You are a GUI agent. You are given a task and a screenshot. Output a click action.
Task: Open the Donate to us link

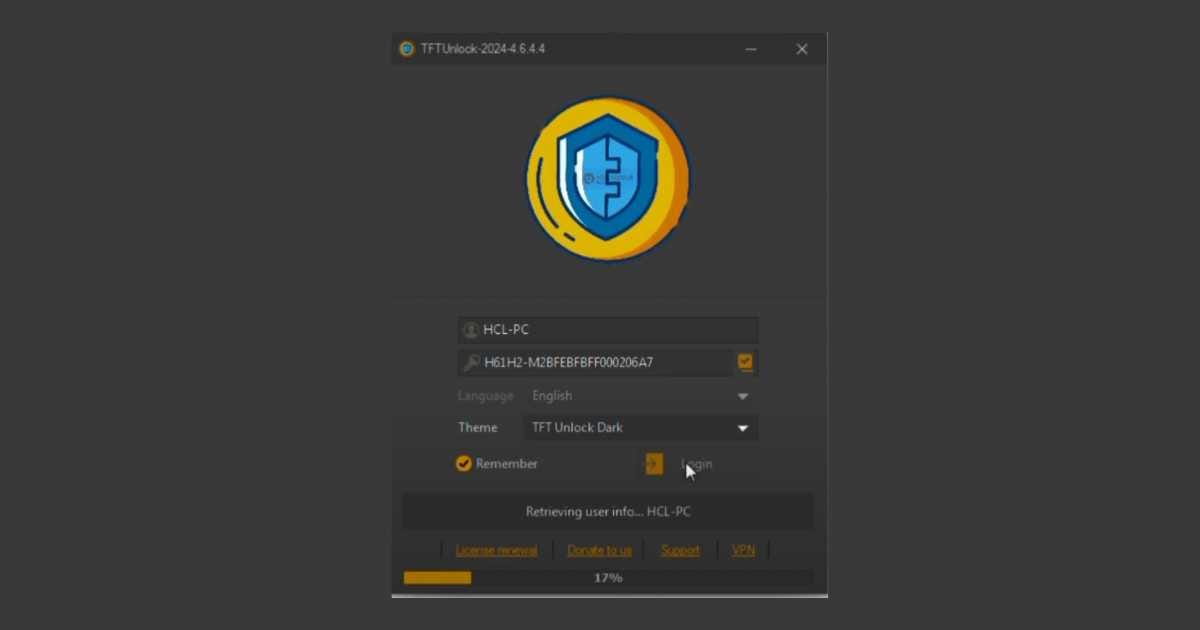600,550
